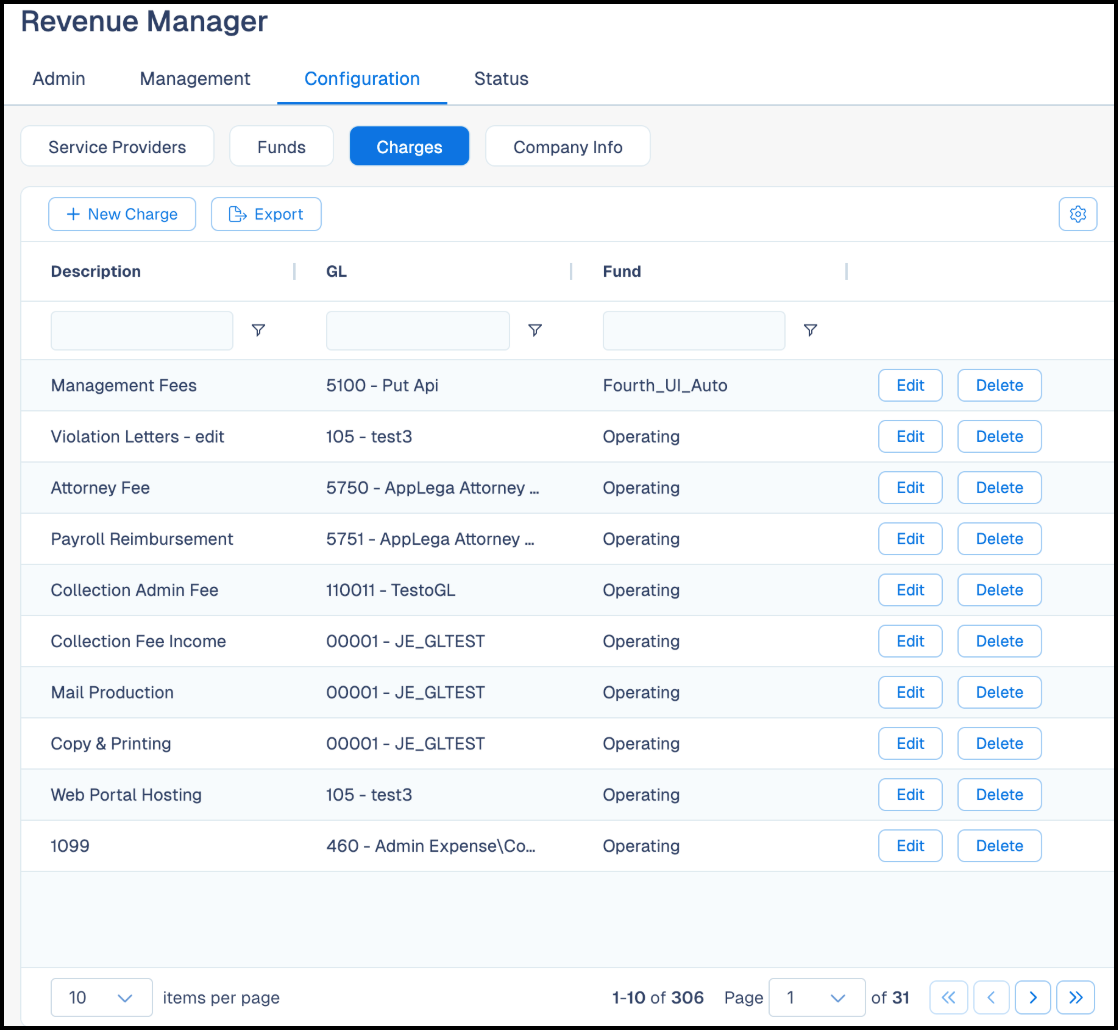Viewport: 1118px width, 1030px height.
Task: Delete the Mail Production charge
Action: pos(999,692)
